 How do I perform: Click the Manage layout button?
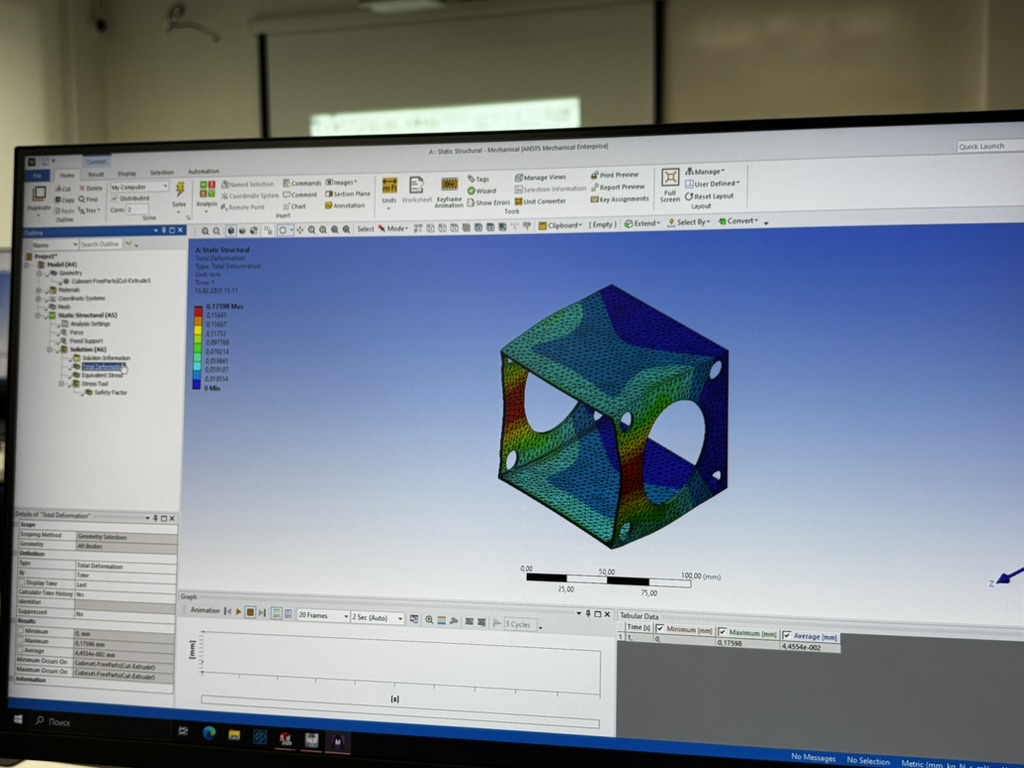tap(705, 172)
